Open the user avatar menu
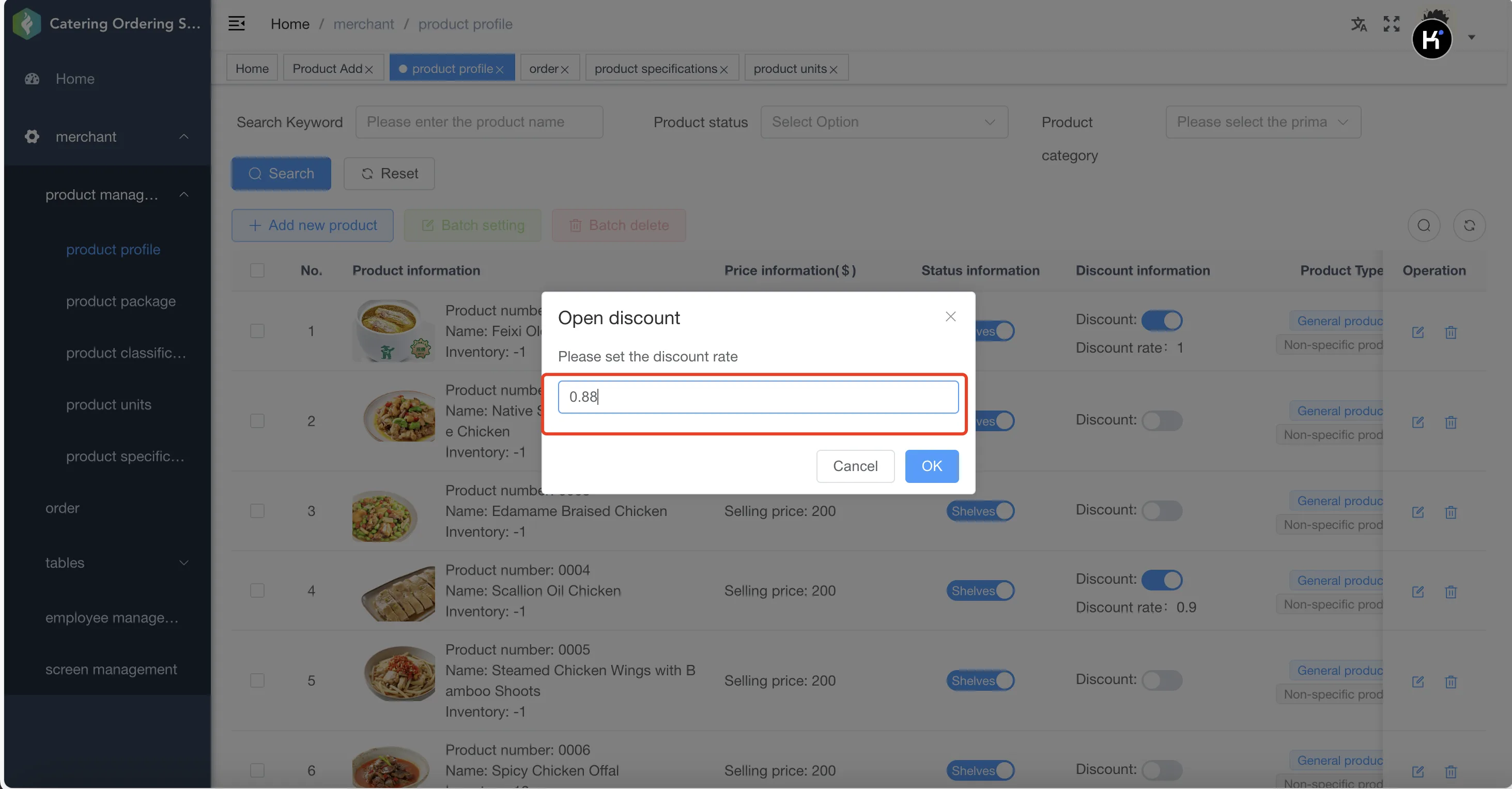The width and height of the screenshot is (1512, 789). coord(1432,39)
